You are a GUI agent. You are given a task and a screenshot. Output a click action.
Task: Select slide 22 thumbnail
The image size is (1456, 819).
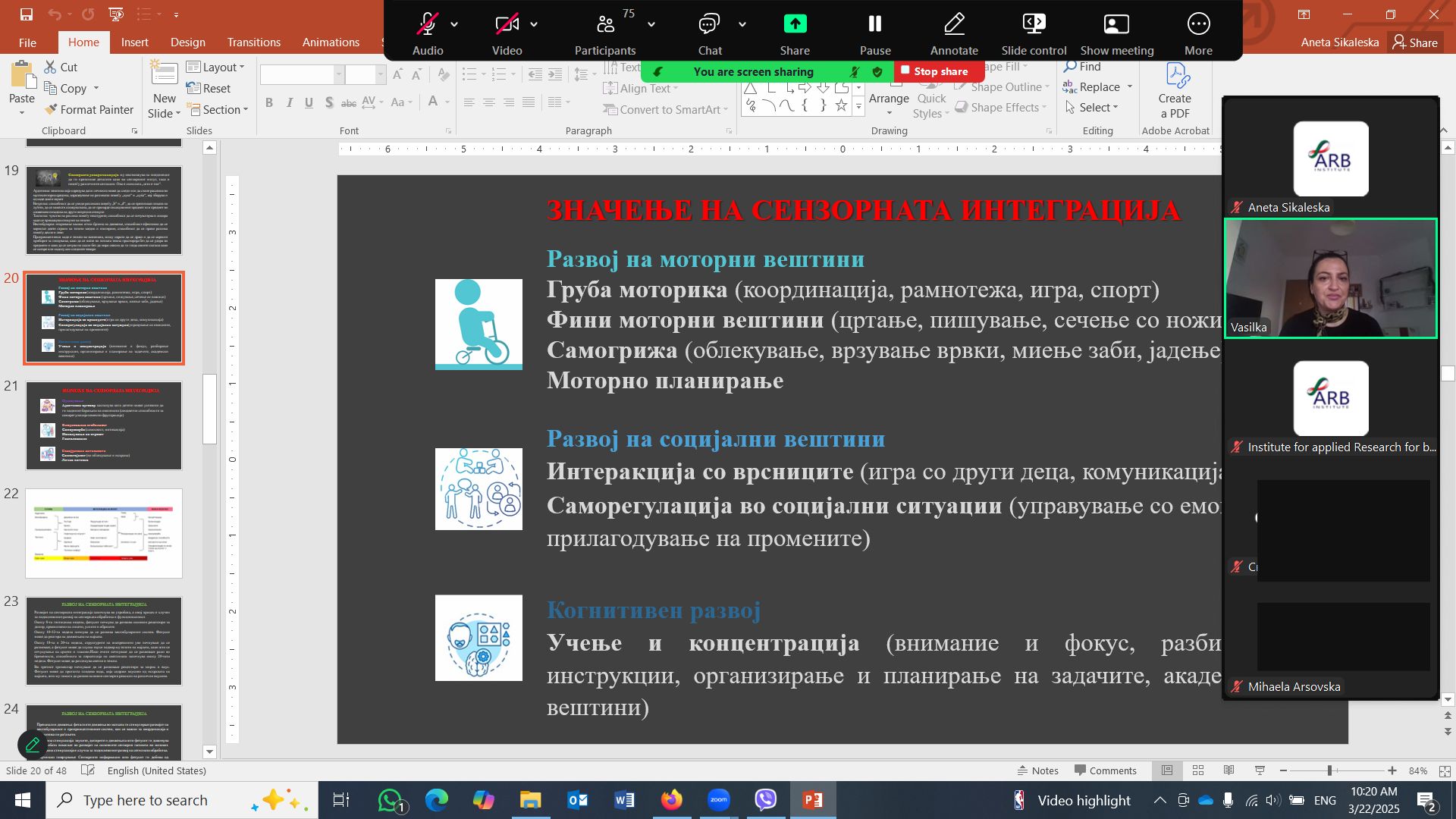[x=104, y=533]
